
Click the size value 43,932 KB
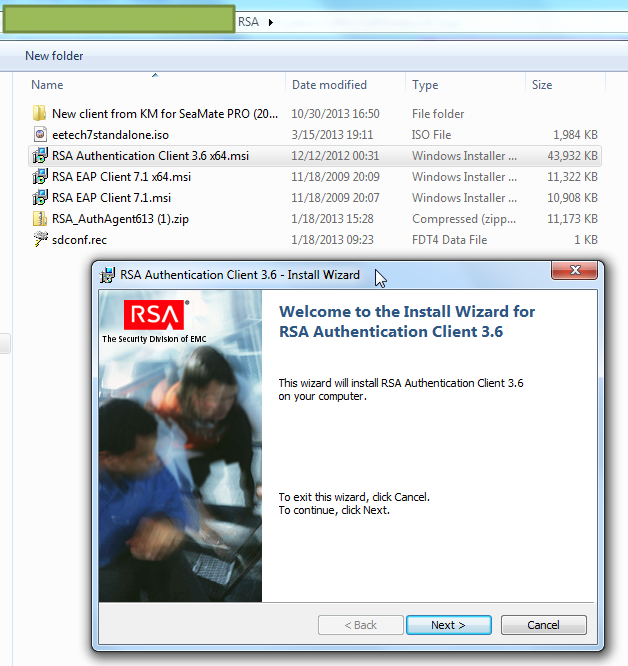pyautogui.click(x=572, y=155)
